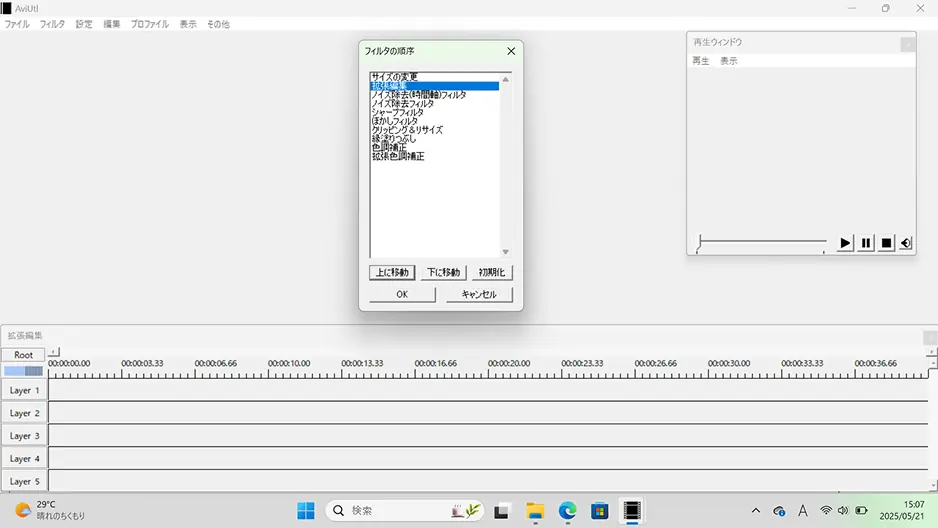Image resolution: width=938 pixels, height=528 pixels.
Task: Select ノイズ除去(時間軸)フィルタ in the list
Action: [x=434, y=94]
